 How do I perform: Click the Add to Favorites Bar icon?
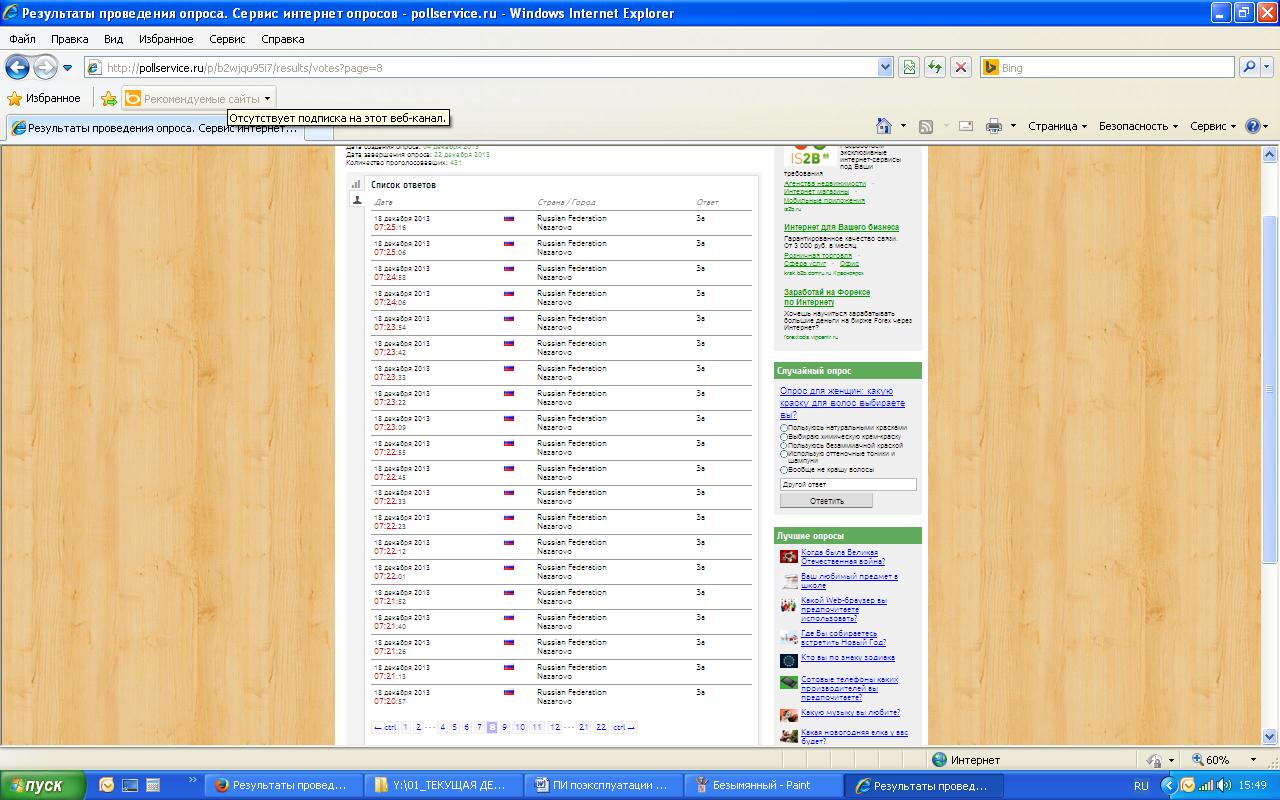108,98
